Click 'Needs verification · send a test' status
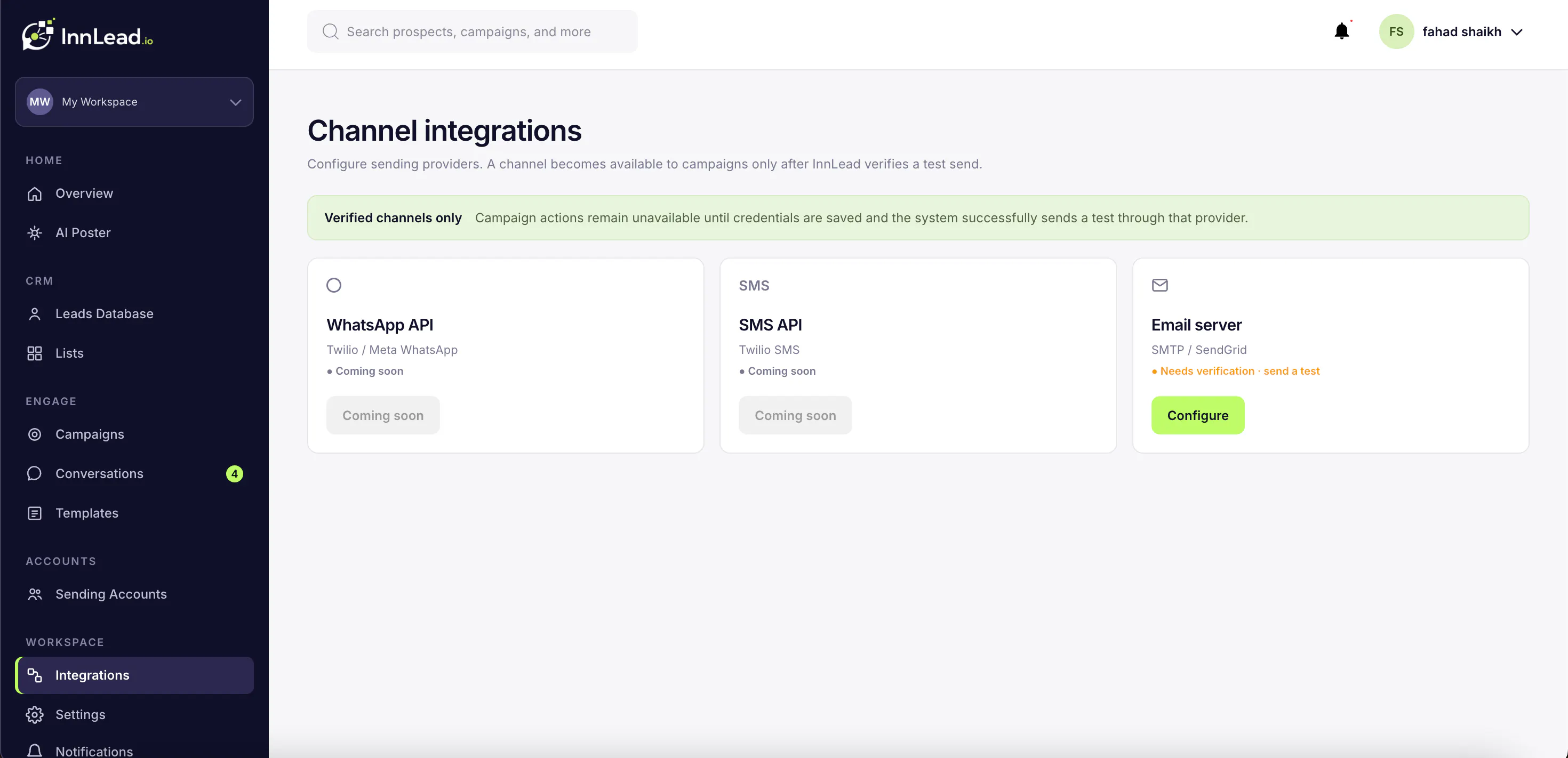The height and width of the screenshot is (758, 1568). 1236,371
